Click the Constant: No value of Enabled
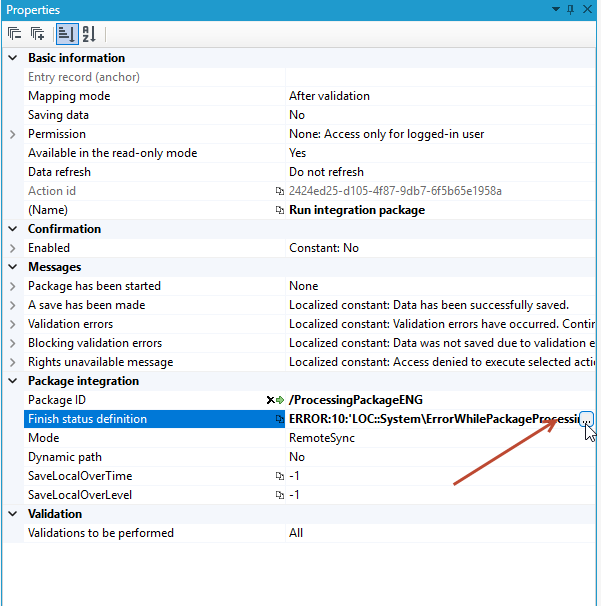The width and height of the screenshot is (601, 606). 324,248
